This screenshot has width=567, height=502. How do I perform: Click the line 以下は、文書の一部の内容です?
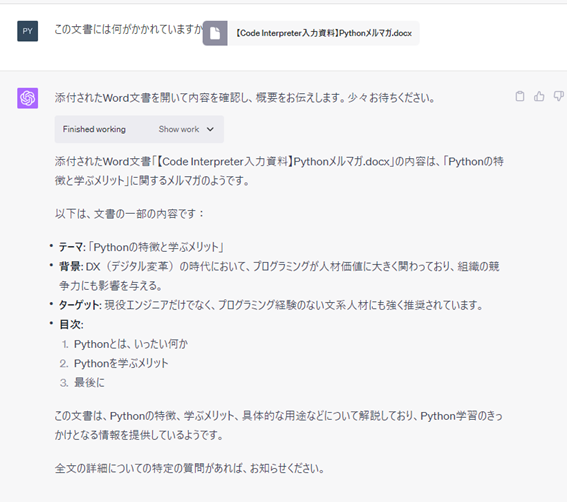[129, 214]
